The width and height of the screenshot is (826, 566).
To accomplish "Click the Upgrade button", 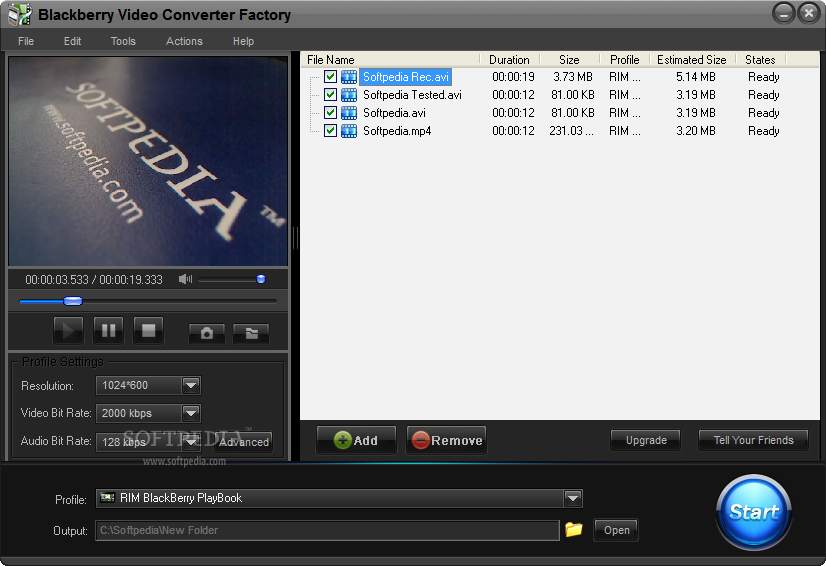I will [x=646, y=440].
